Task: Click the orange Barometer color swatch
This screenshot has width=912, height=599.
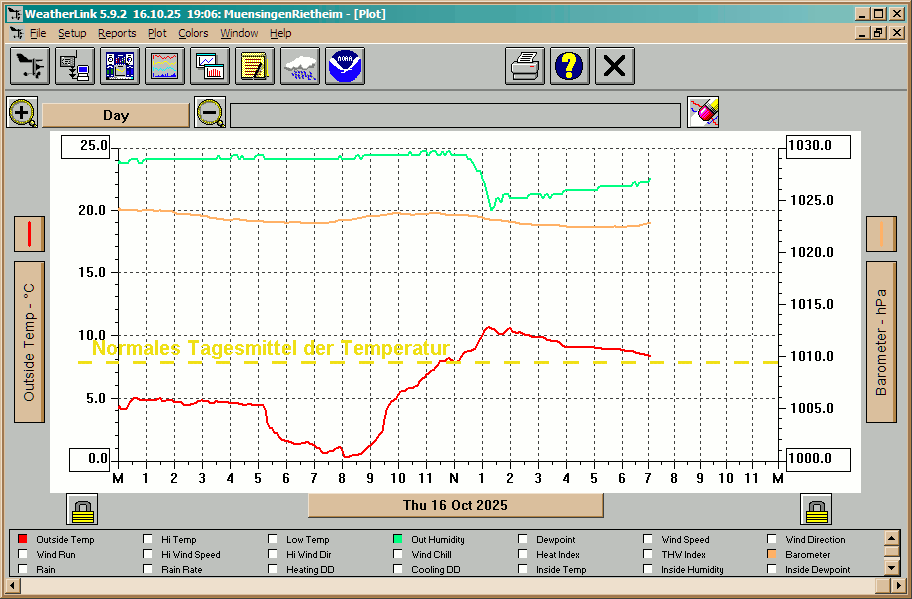Action: coord(772,554)
